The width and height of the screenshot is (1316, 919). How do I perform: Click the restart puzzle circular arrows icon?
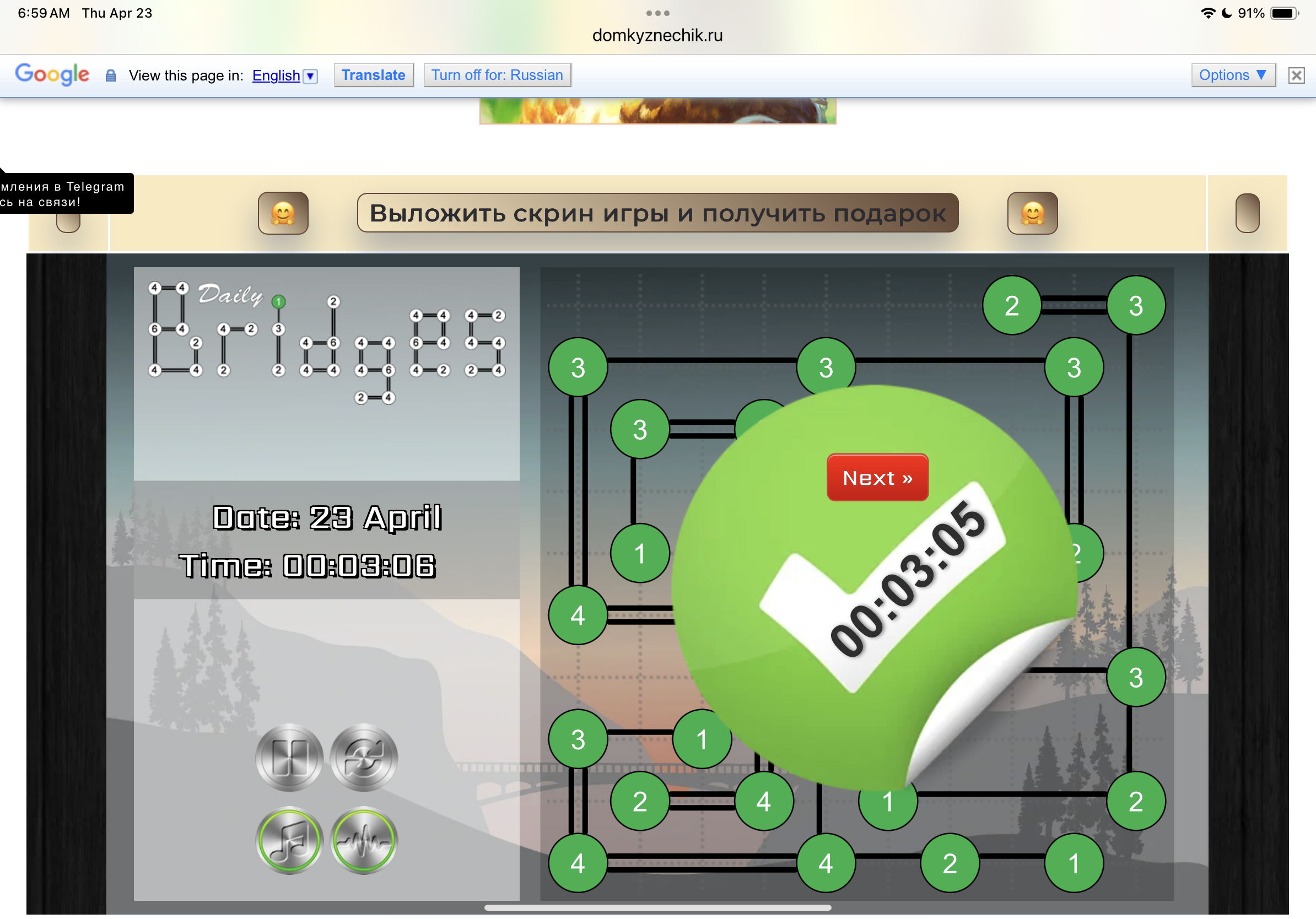point(363,758)
